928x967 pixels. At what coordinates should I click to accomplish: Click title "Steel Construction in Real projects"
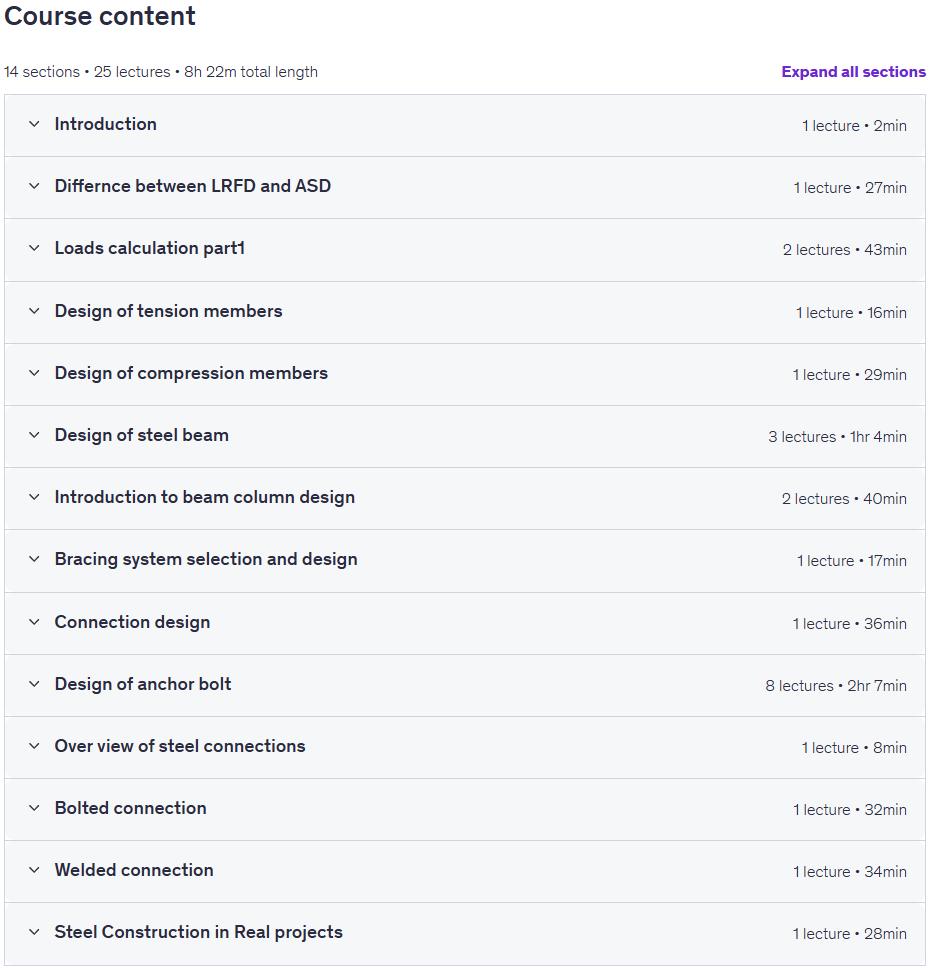coord(199,932)
